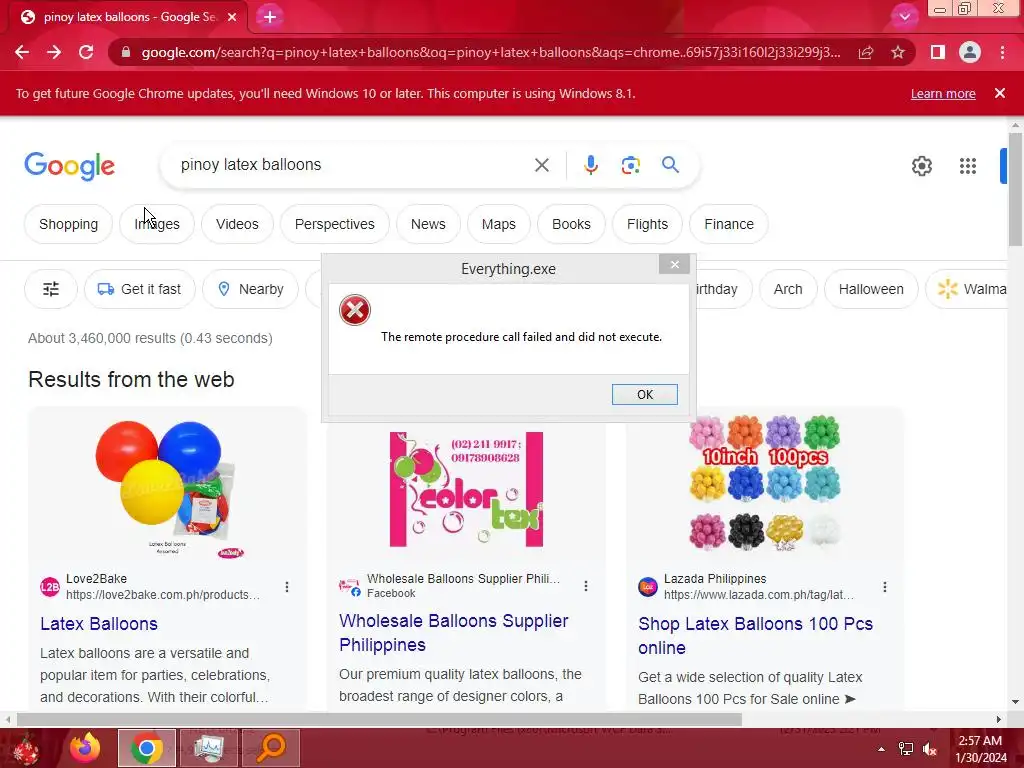Open the Learn more link in the banner
Viewport: 1024px width, 768px height.
pos(943,93)
